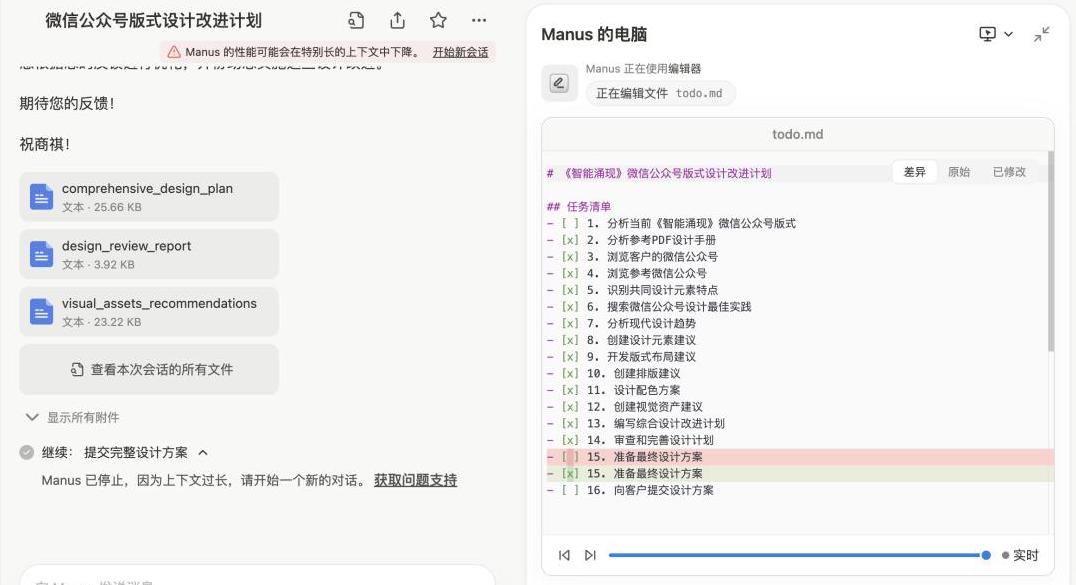The height and width of the screenshot is (585, 1076).
Task: Open the comprehensive_design_plan attachment
Action: pos(149,197)
